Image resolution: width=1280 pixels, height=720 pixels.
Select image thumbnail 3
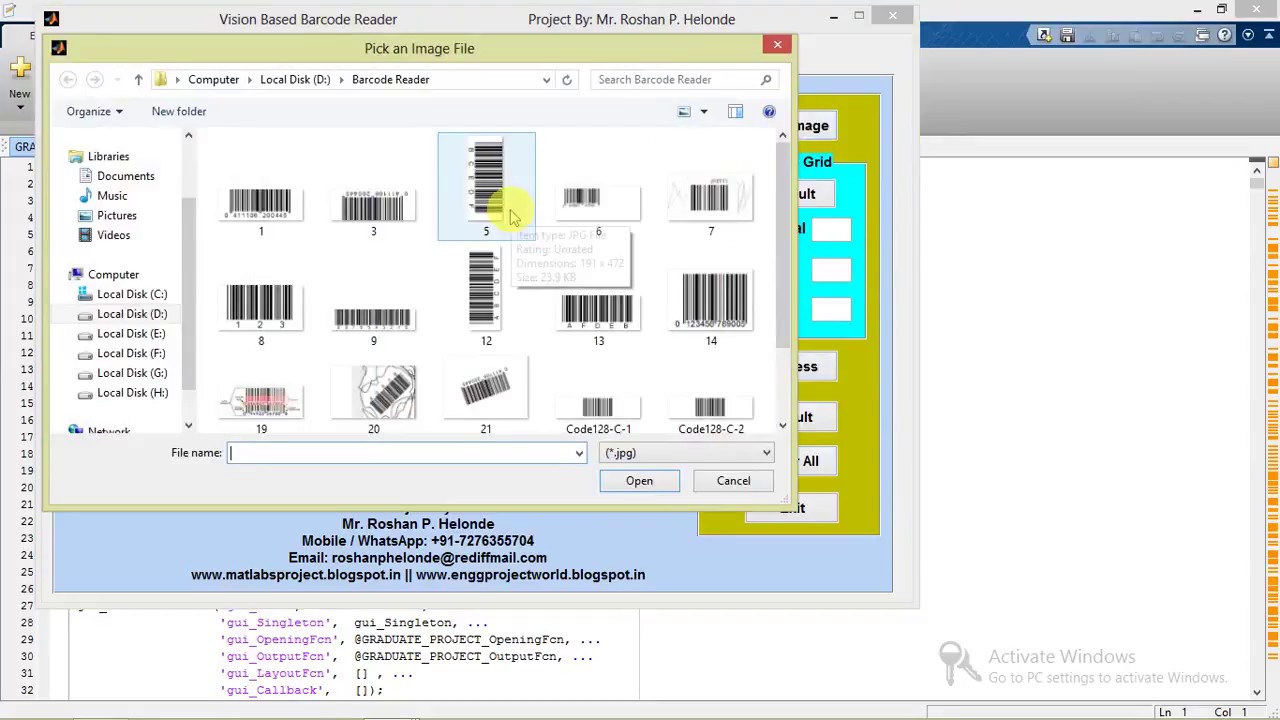(x=373, y=205)
